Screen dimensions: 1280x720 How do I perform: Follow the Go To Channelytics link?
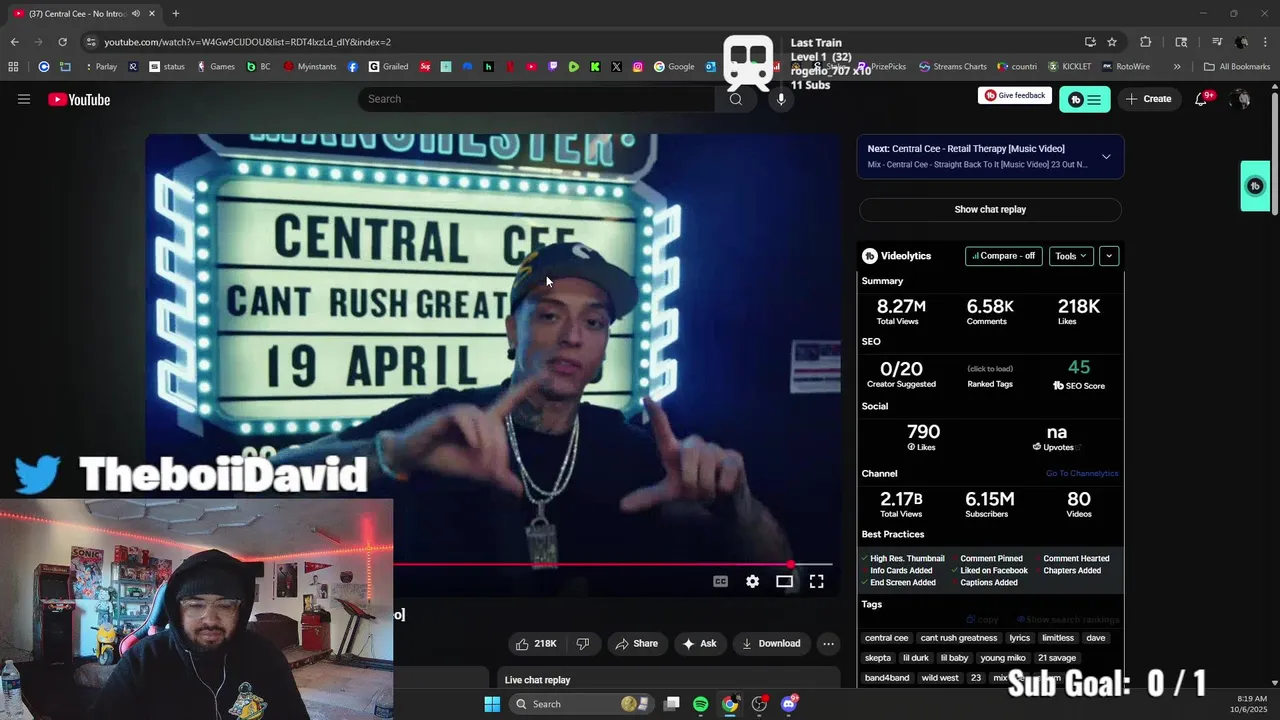[x=1082, y=474]
